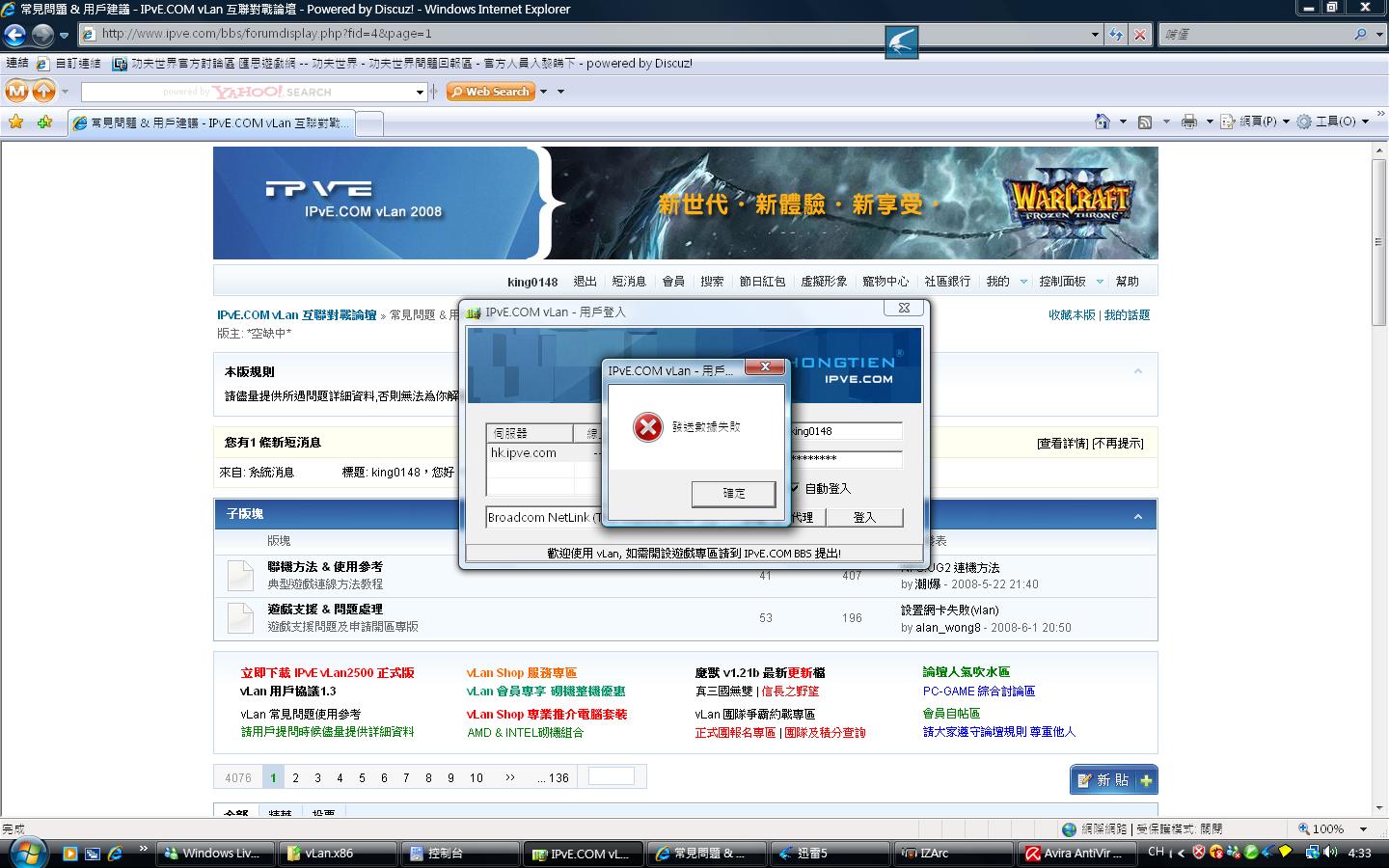Go to page 2 of thread list
Screen dimensions: 1389x868
pos(295,777)
